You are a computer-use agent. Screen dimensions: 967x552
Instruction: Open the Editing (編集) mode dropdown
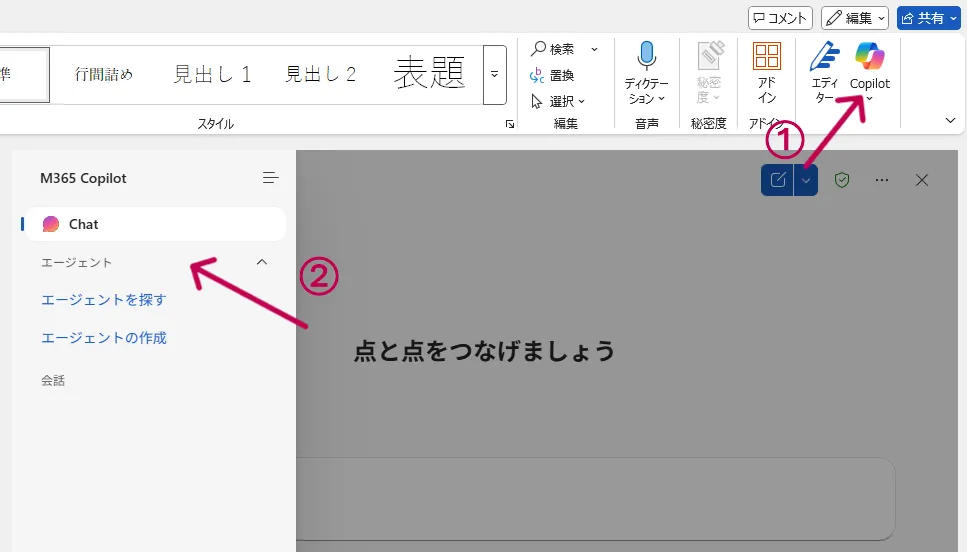(855, 18)
